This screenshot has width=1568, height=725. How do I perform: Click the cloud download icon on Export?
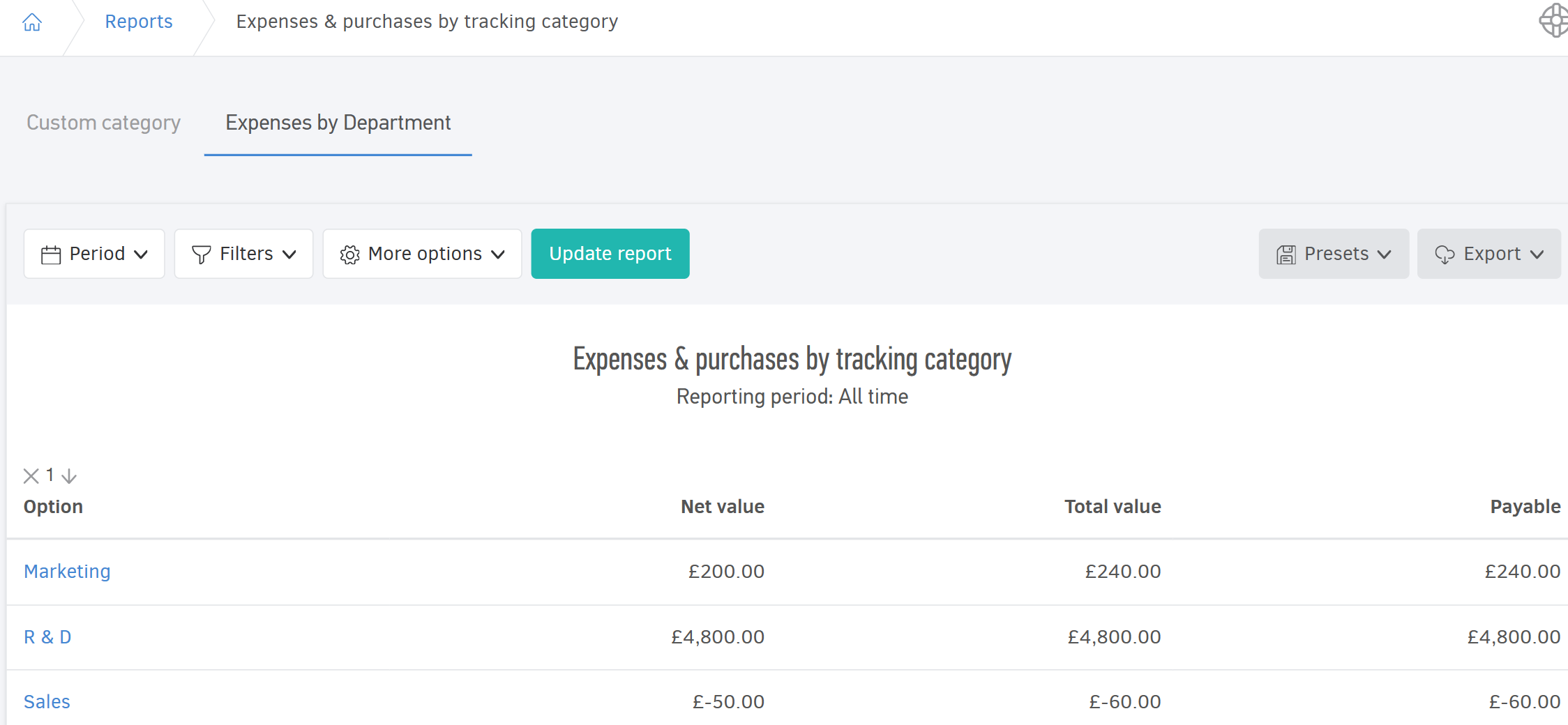1445,254
